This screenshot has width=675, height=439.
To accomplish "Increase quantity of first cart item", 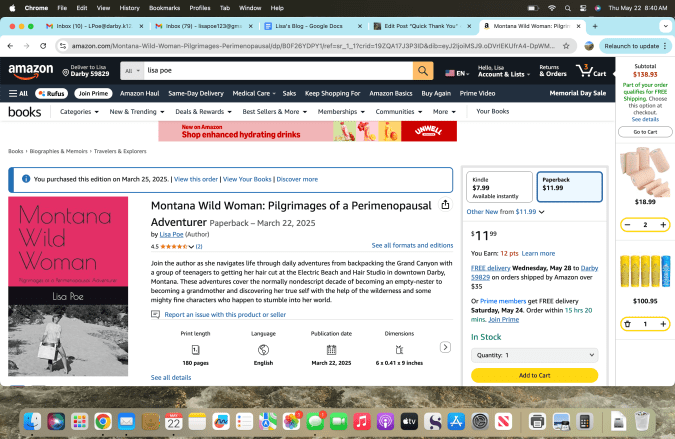I will point(662,225).
